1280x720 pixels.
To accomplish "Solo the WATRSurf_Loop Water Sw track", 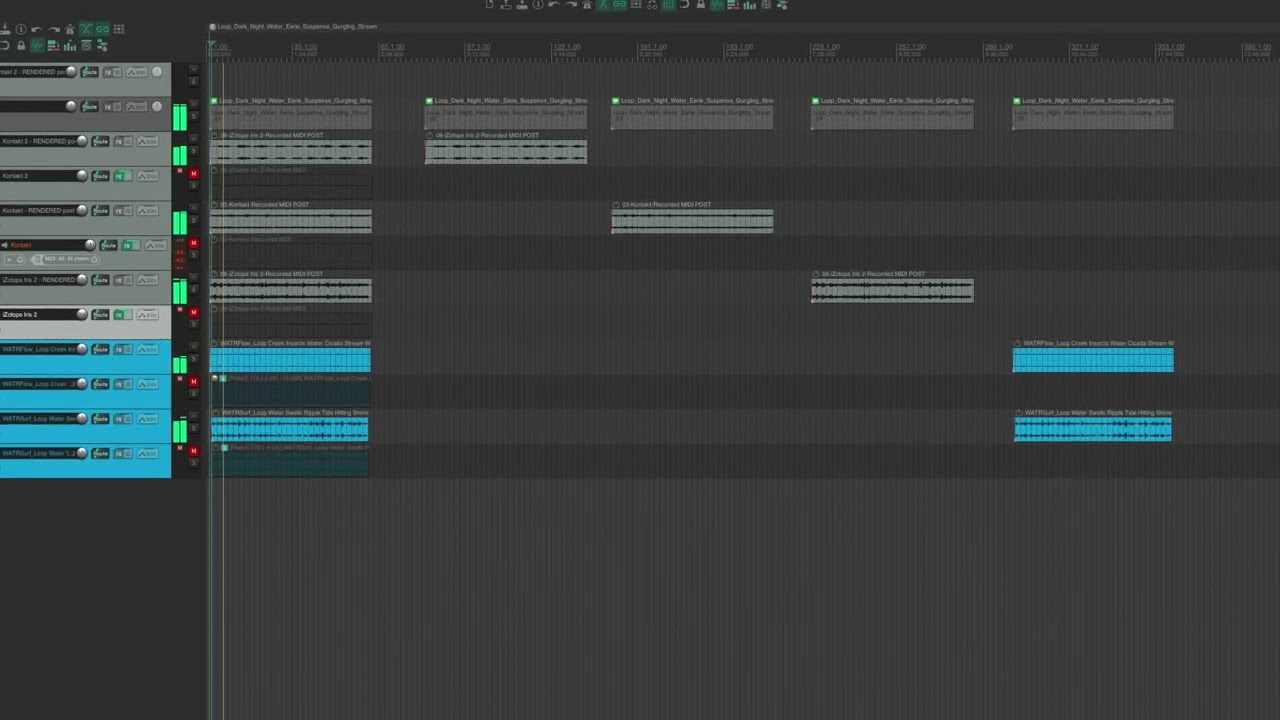I will [x=193, y=428].
